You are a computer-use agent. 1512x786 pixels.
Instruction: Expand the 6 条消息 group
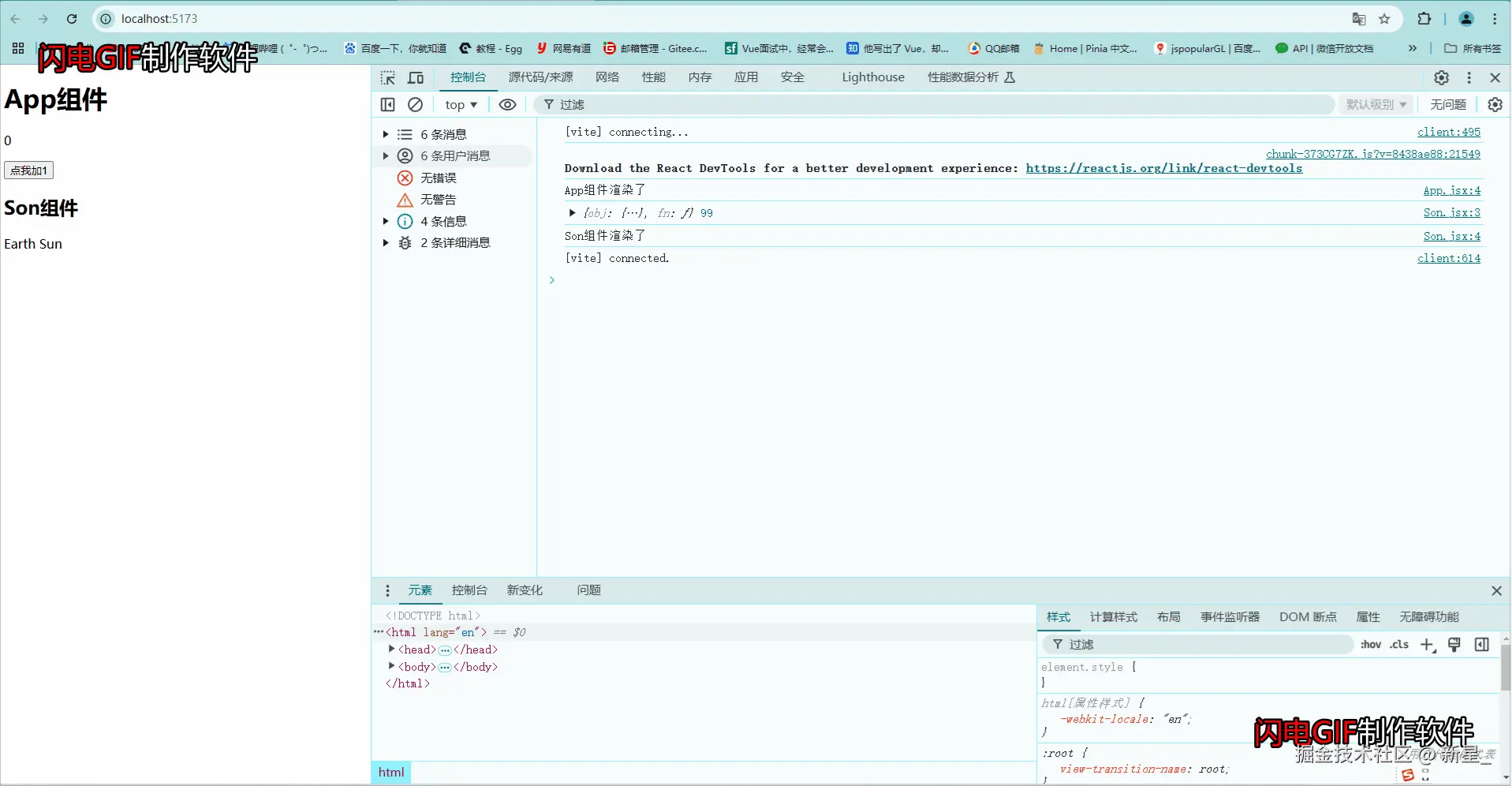[386, 134]
